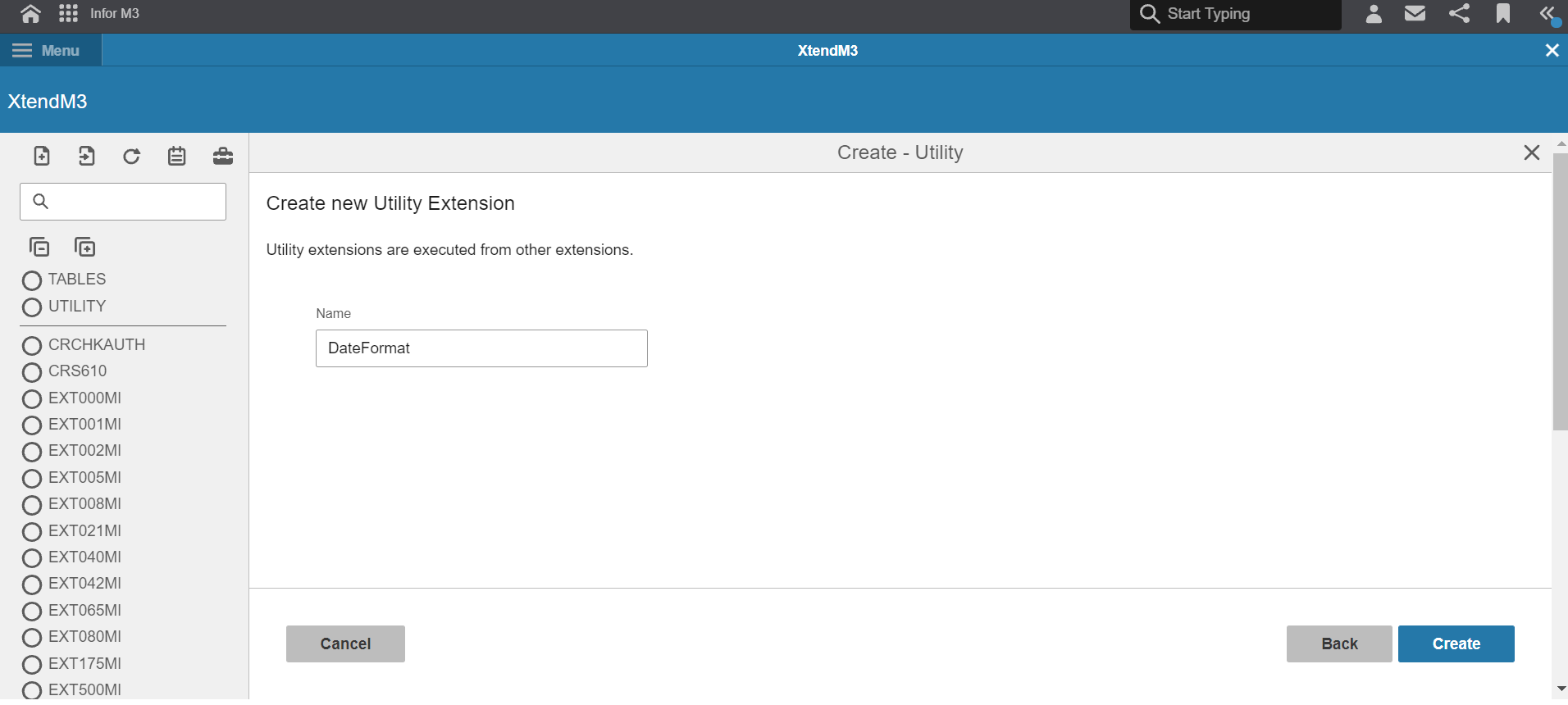
Task: Click the Create new Utility Extension heading
Action: 390,203
